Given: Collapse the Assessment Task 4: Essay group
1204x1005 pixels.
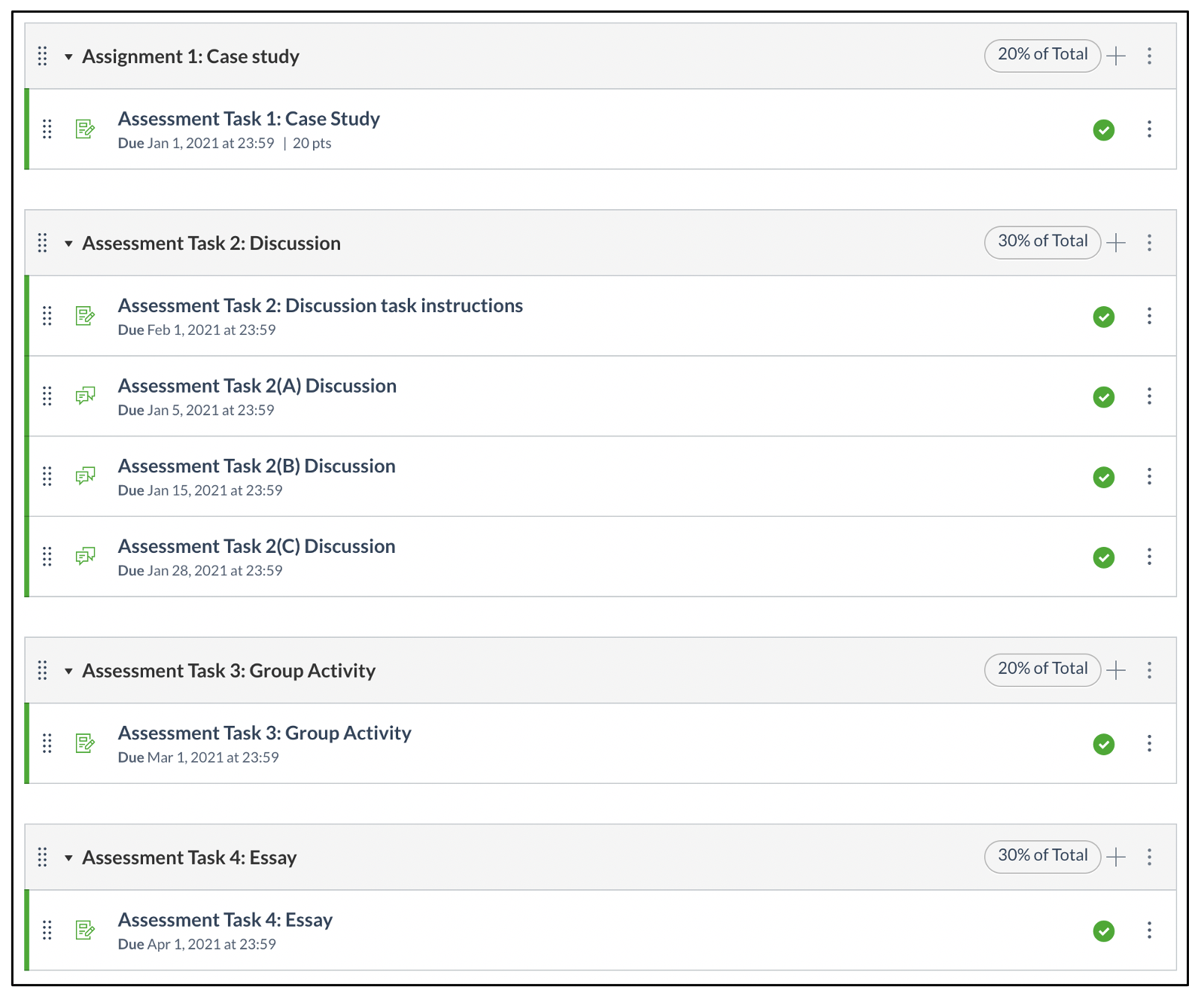Looking at the screenshot, I should coord(68,858).
